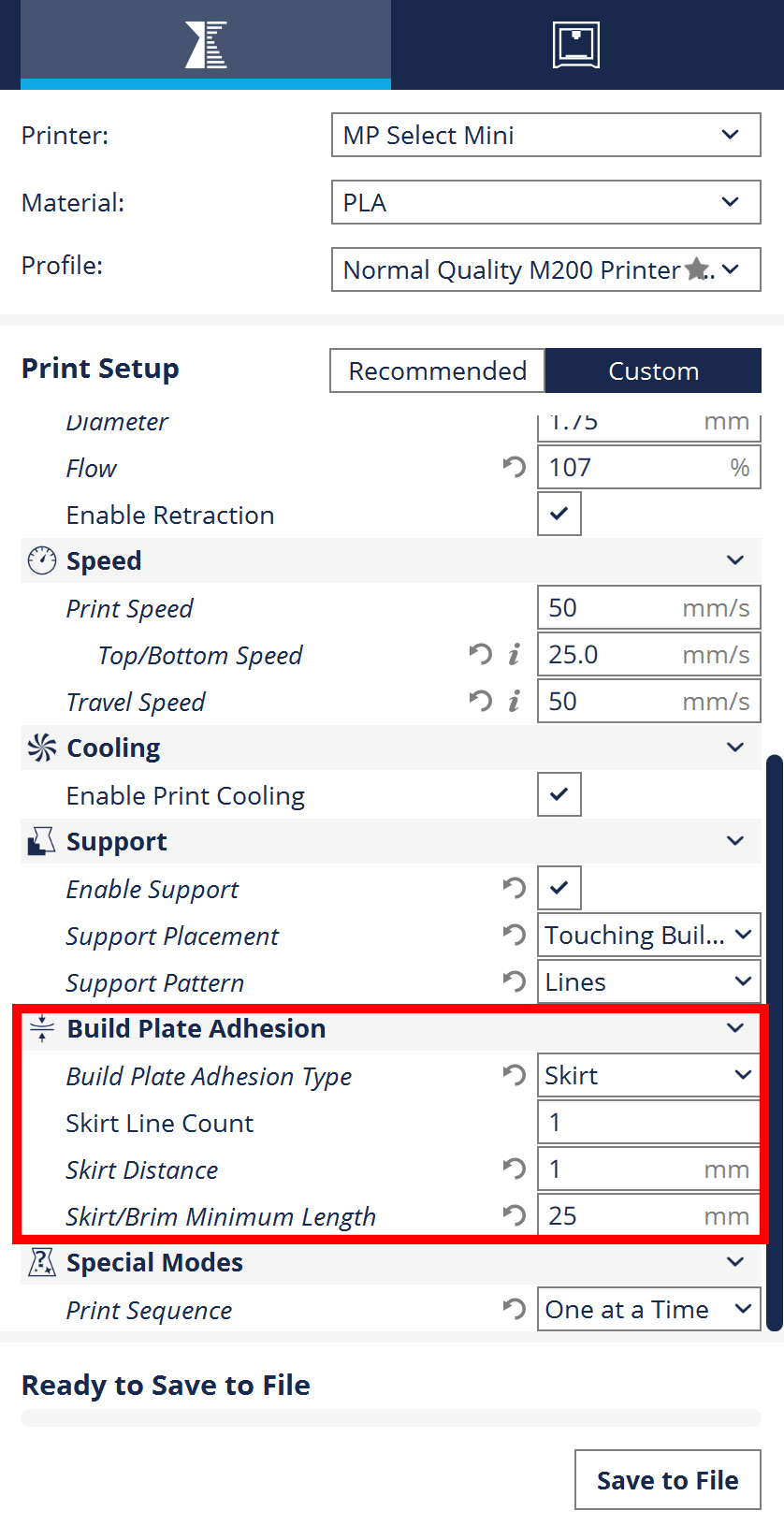Click info icon beside Top/Bottom Speed
The image size is (784, 1525).
(x=514, y=655)
